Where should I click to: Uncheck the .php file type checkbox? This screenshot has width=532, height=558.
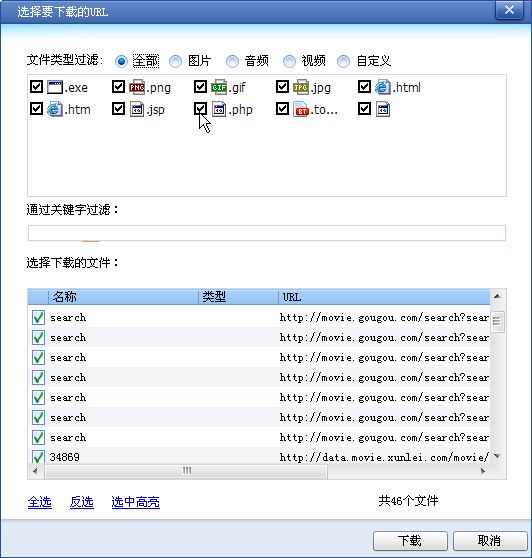(200, 109)
